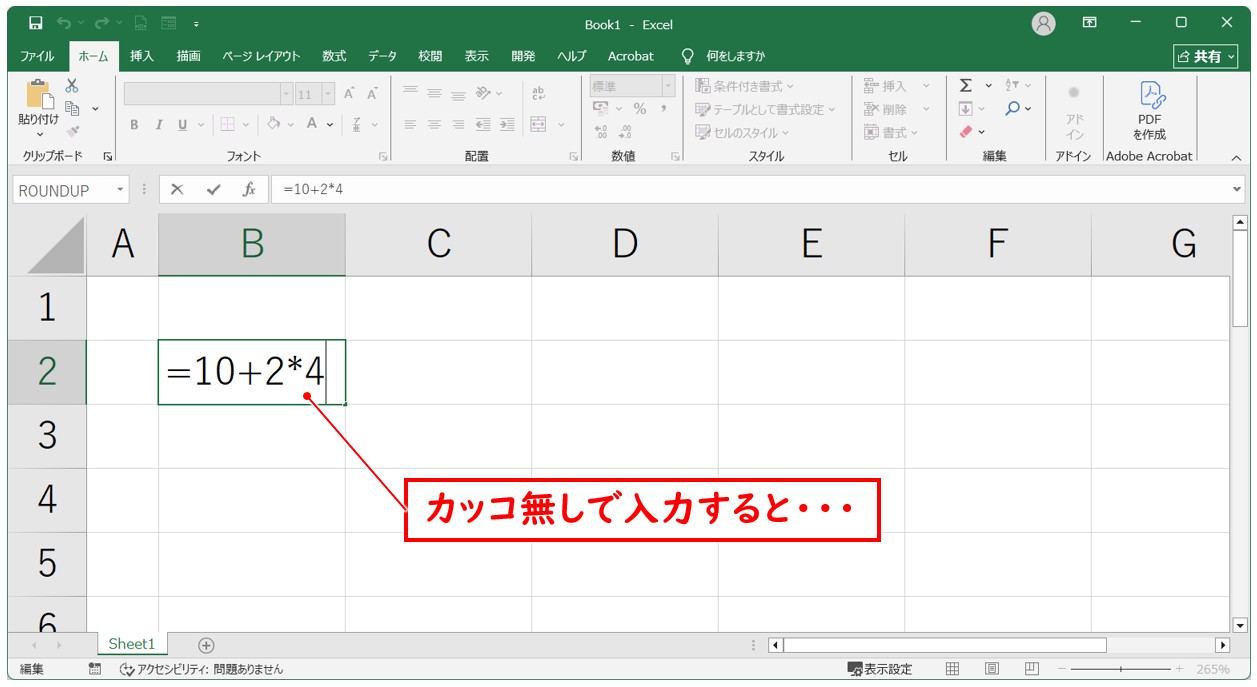Click the Cut scissors icon

click(x=72, y=86)
